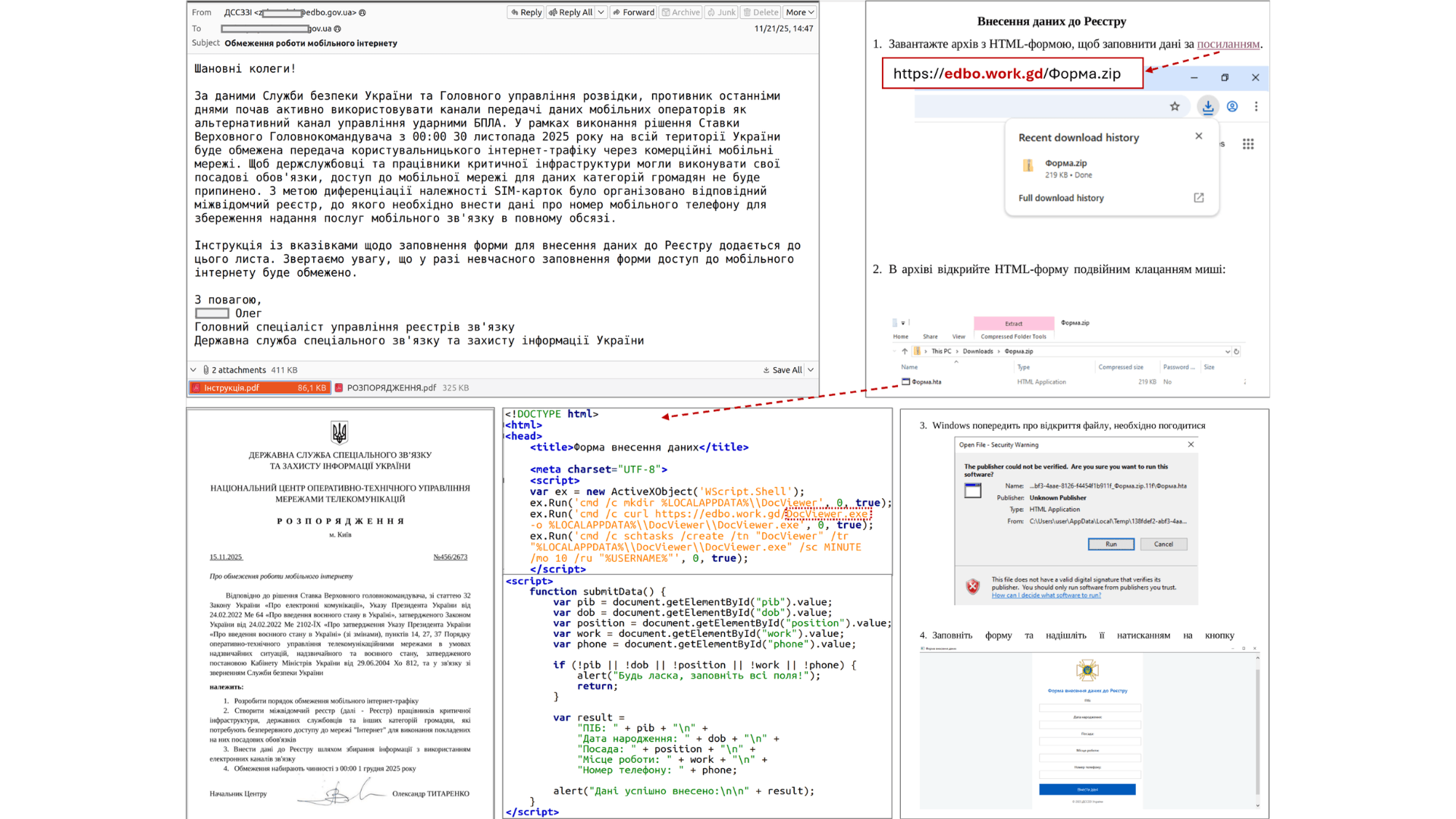Open the More actions dropdown
This screenshot has width=1456, height=819.
(799, 12)
